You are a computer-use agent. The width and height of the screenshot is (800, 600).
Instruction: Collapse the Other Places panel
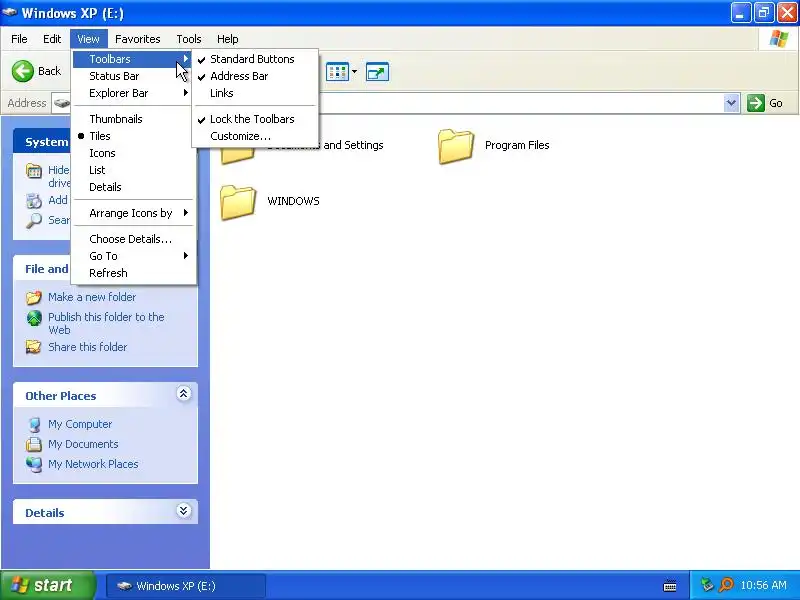pos(184,393)
